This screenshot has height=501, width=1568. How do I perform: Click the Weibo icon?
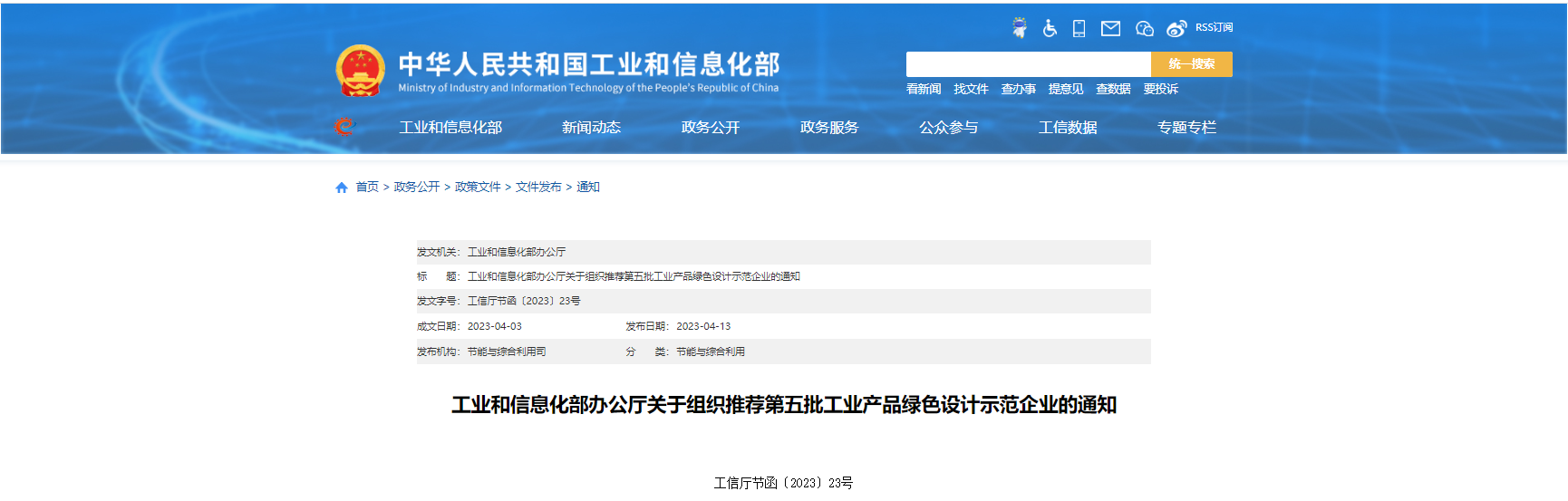click(1176, 28)
